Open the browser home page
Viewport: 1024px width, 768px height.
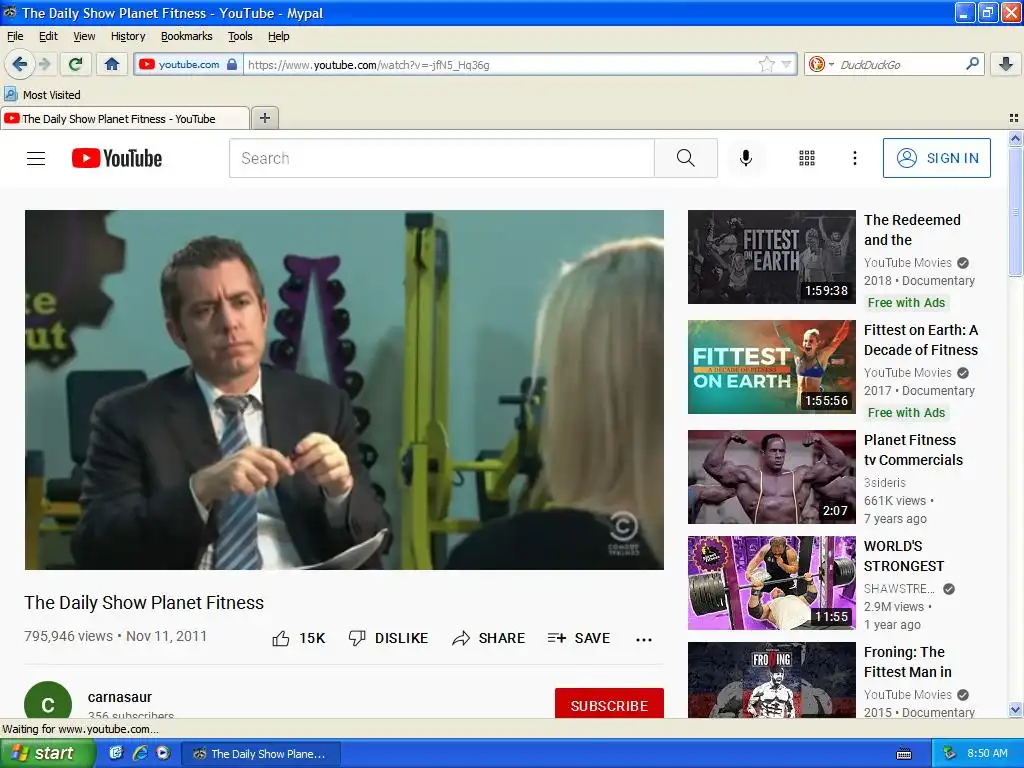coord(112,64)
